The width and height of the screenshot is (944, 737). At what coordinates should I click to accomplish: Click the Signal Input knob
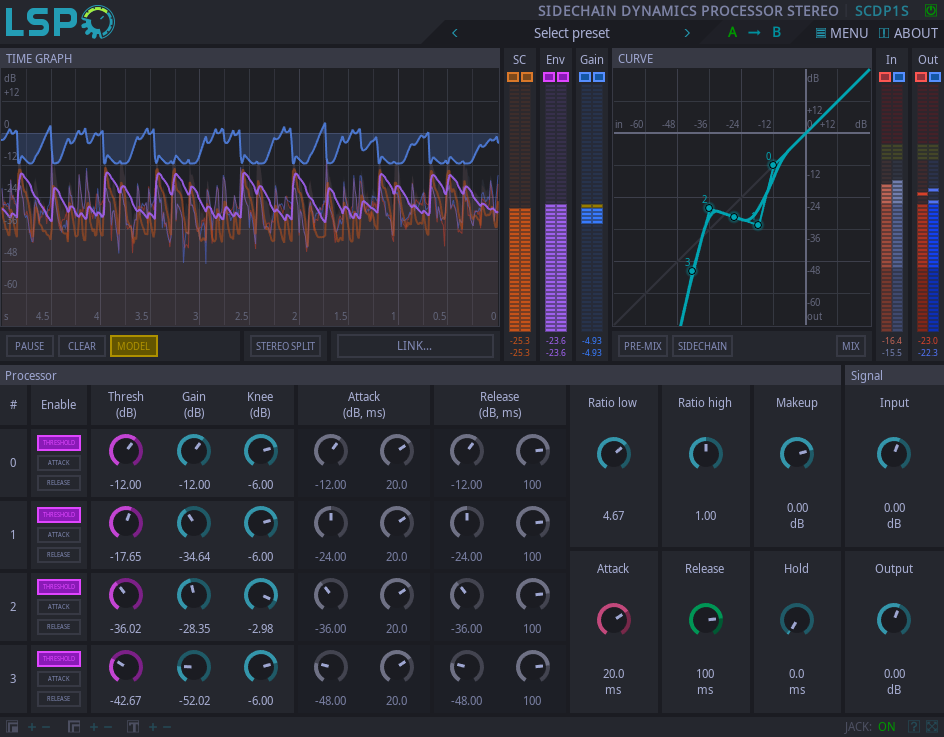click(x=894, y=453)
